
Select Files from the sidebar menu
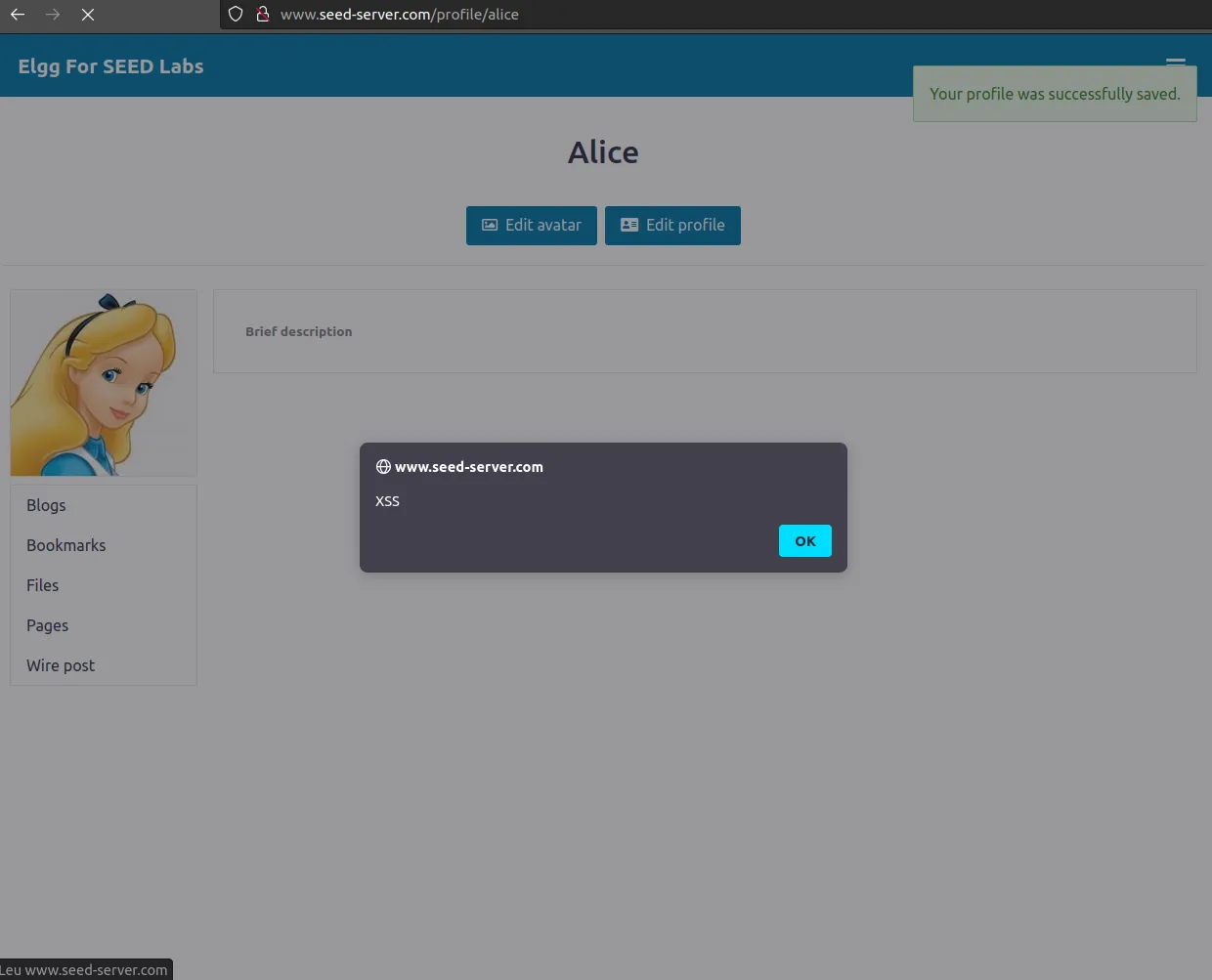[x=42, y=585]
